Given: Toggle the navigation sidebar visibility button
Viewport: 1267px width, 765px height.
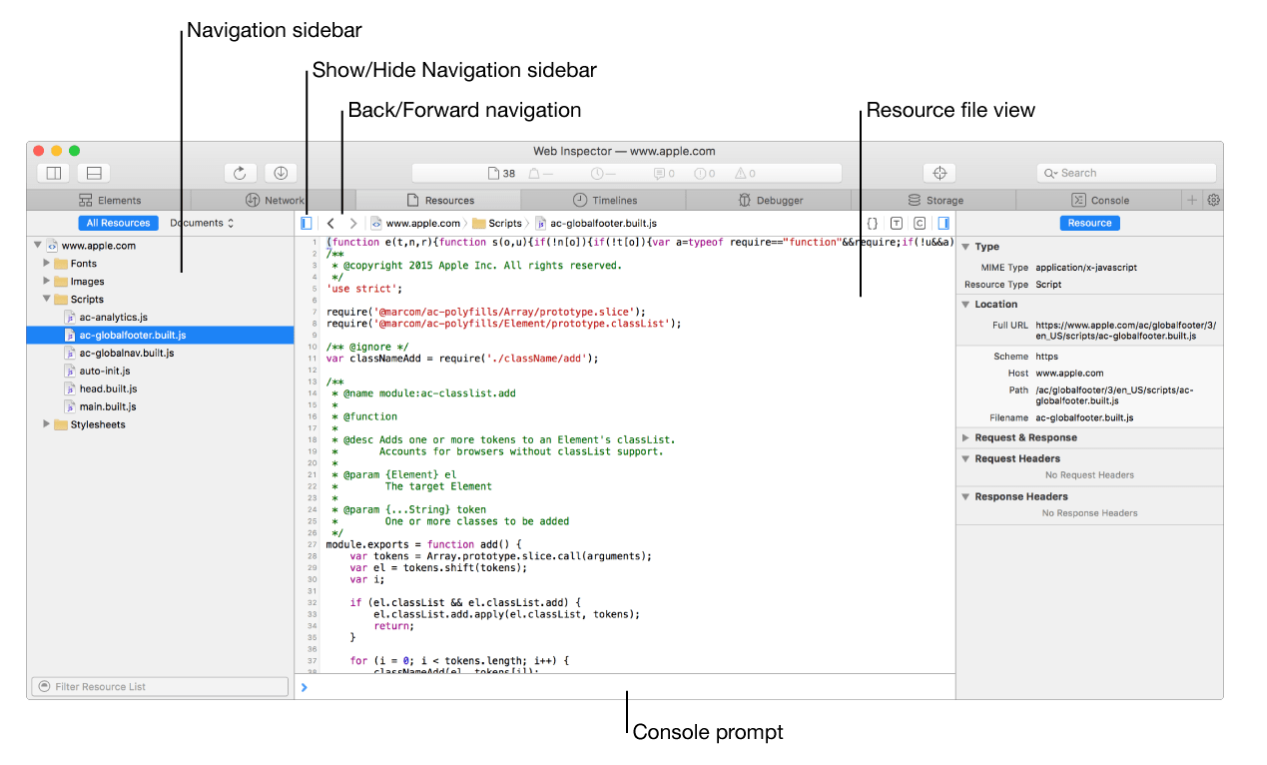Looking at the screenshot, I should tap(306, 223).
